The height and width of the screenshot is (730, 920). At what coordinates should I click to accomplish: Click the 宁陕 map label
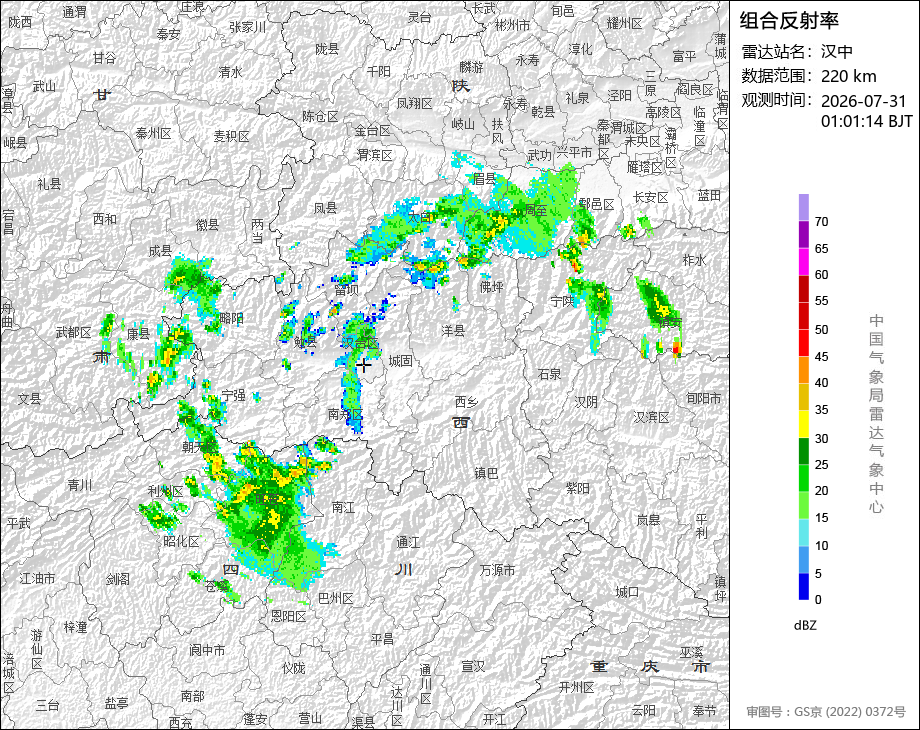click(562, 301)
